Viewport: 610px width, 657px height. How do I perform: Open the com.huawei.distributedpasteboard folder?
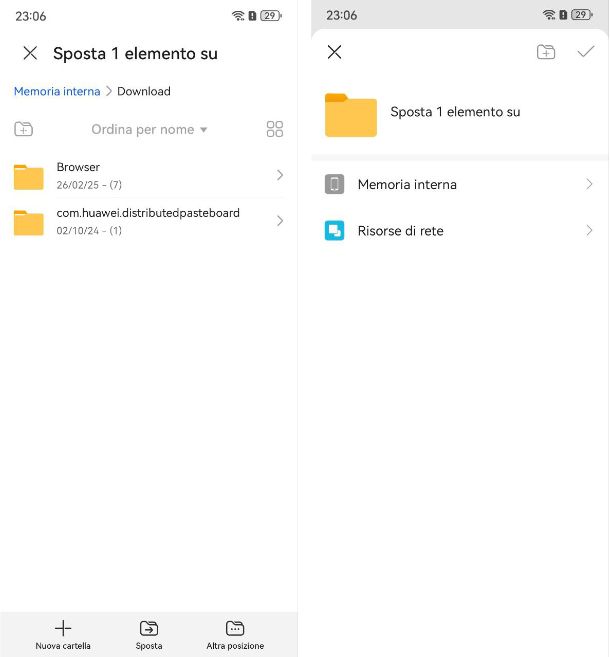(149, 221)
